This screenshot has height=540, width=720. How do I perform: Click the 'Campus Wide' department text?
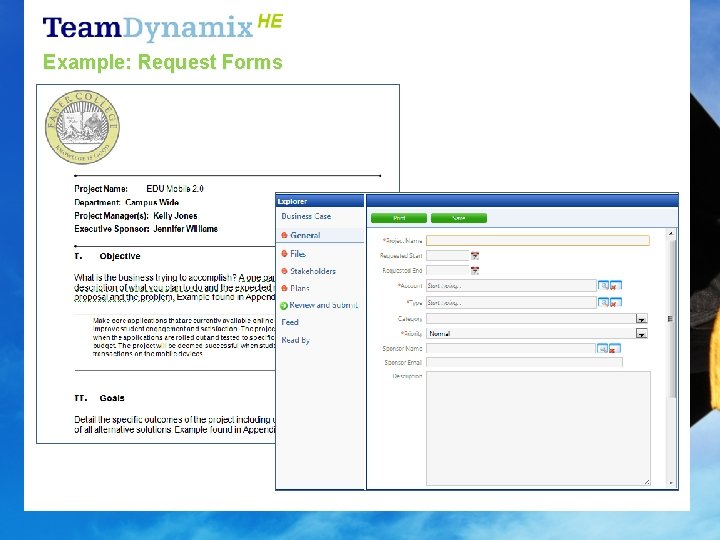(152, 202)
